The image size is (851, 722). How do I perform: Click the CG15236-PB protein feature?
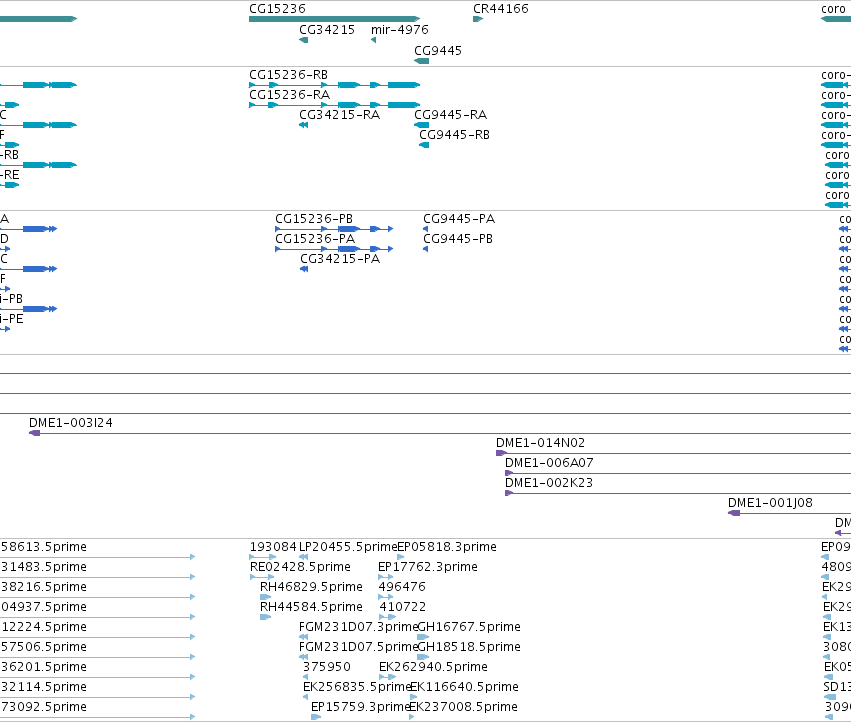coord(334,229)
